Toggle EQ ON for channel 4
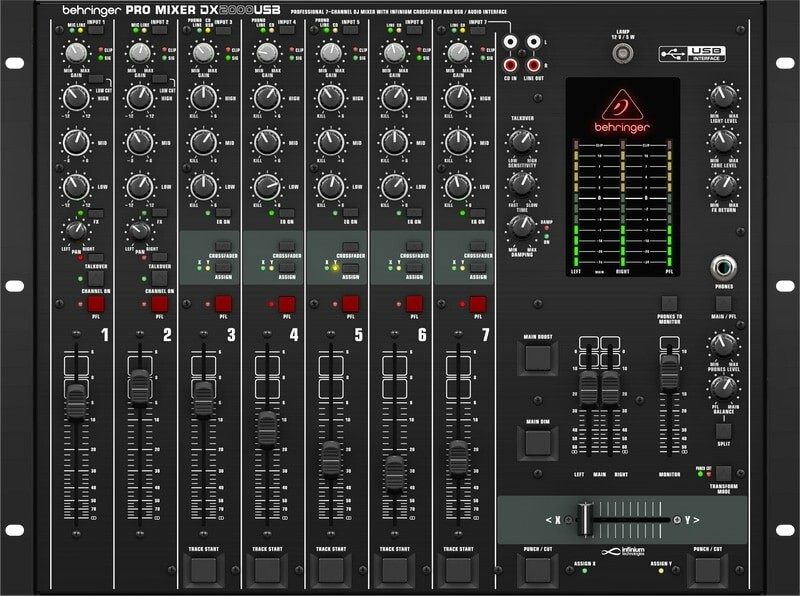The image size is (800, 596). tap(287, 213)
